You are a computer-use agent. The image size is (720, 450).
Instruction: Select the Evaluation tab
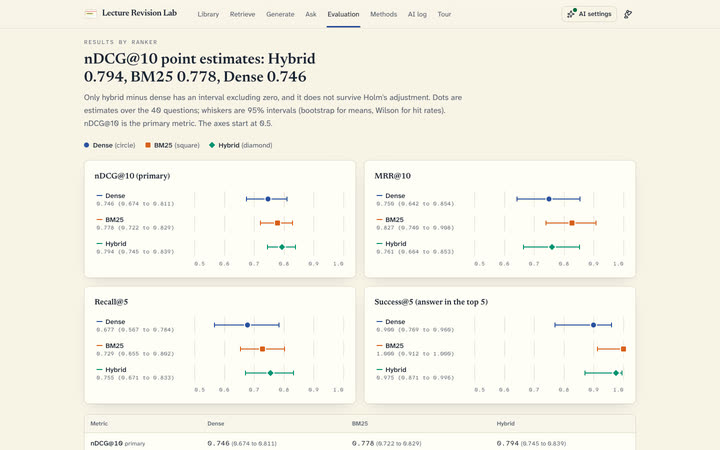(343, 14)
